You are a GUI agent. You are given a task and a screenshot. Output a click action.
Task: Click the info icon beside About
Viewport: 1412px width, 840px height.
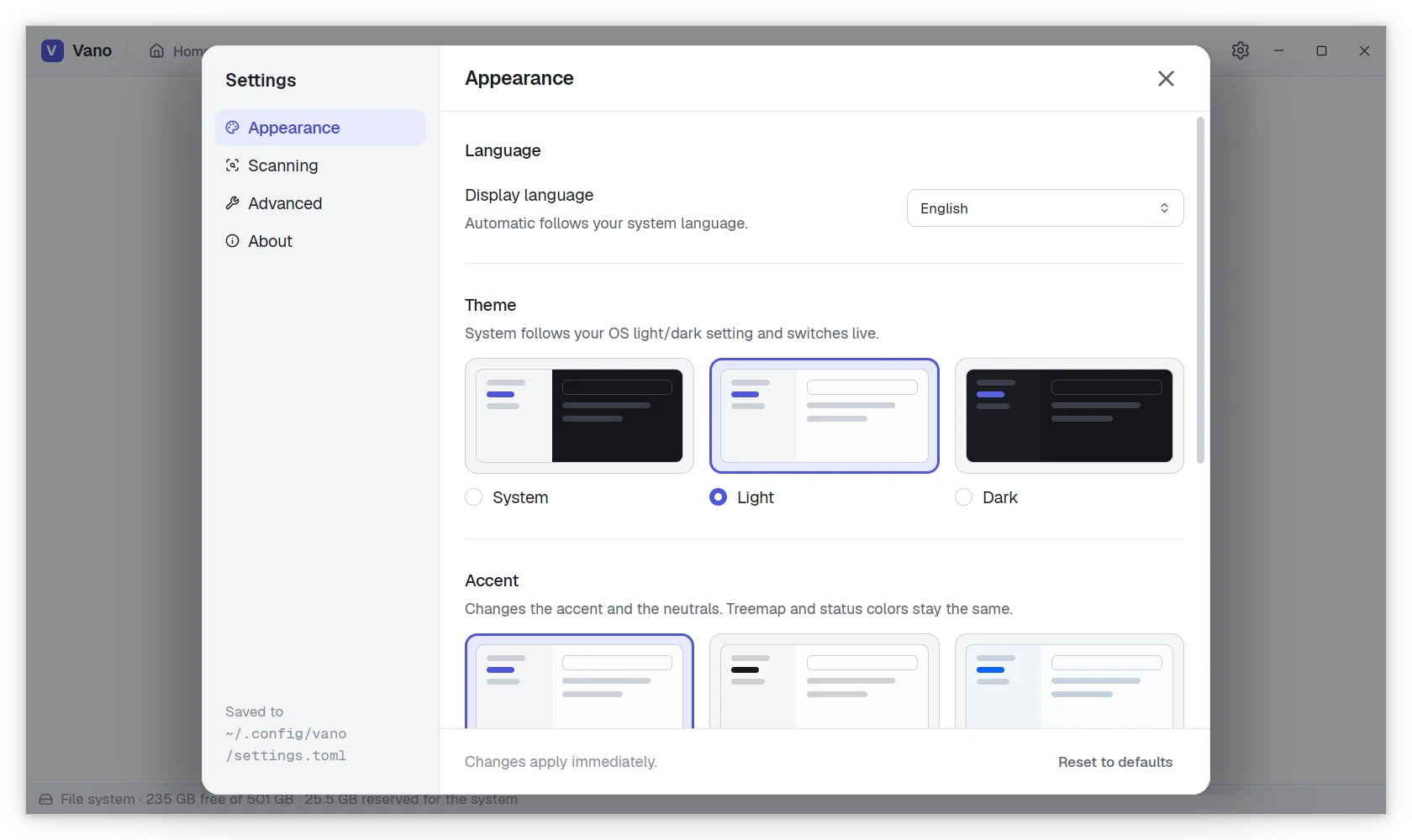[x=233, y=241]
